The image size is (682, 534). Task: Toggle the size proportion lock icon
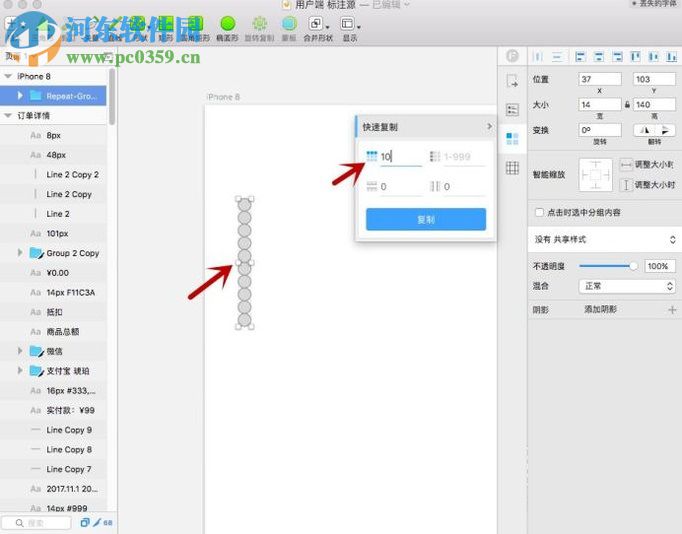pyautogui.click(x=627, y=104)
